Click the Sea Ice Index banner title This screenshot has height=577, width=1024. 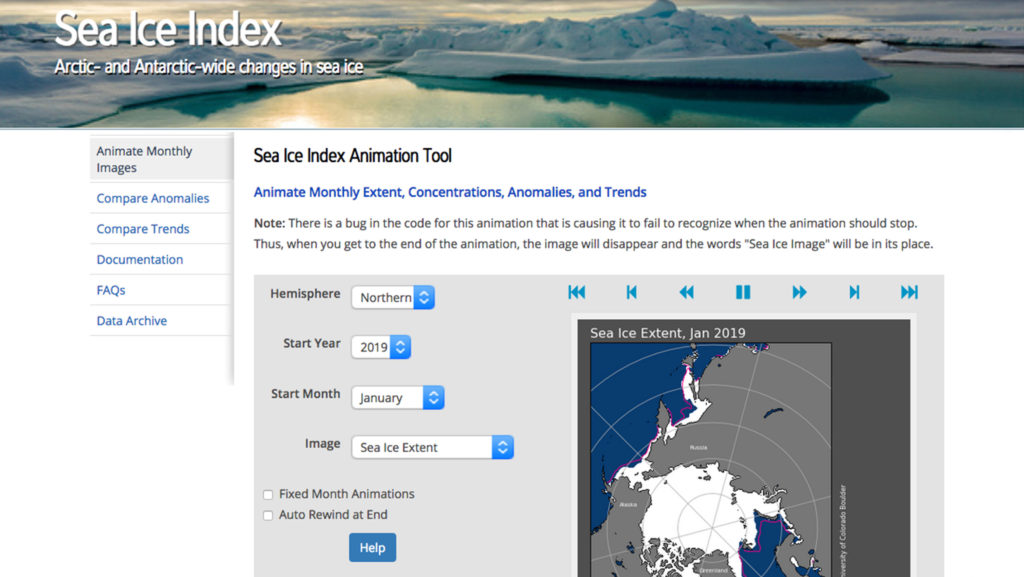(168, 29)
